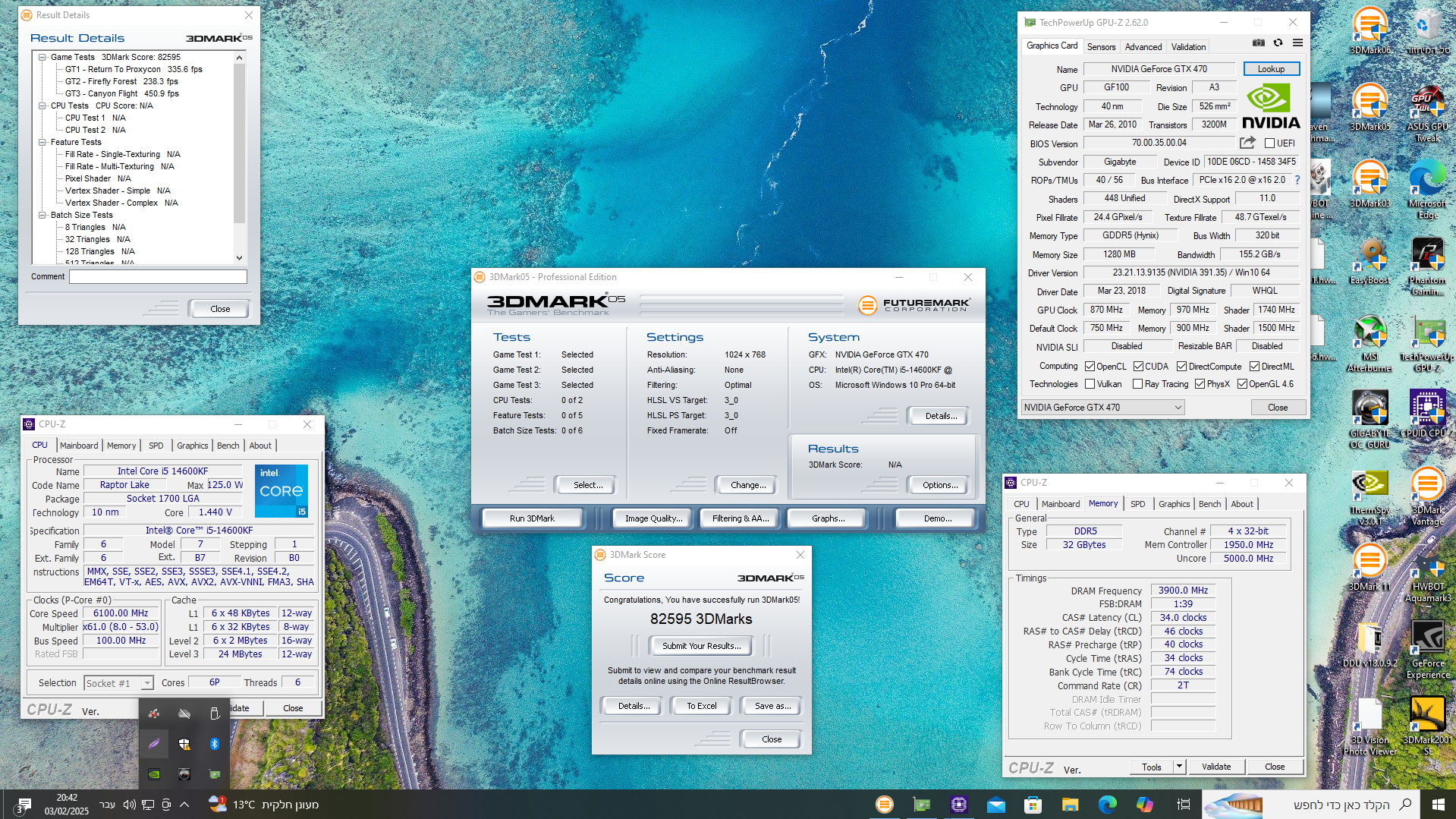Collapse the Feature Tests tree node
1456x819 pixels.
pyautogui.click(x=42, y=142)
